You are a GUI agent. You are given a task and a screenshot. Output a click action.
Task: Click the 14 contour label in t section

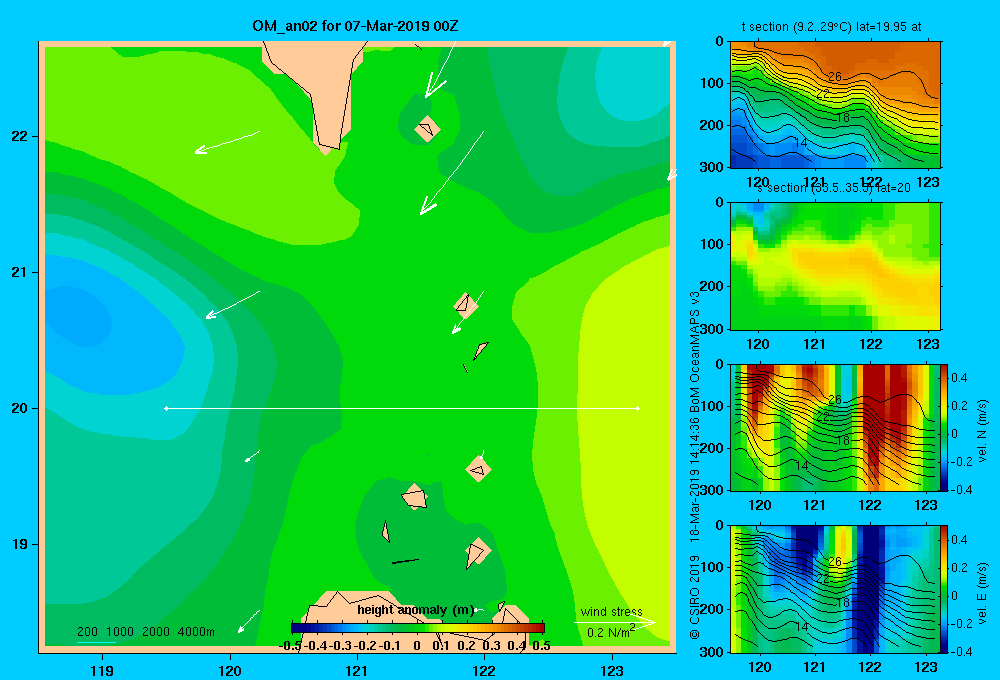point(801,142)
